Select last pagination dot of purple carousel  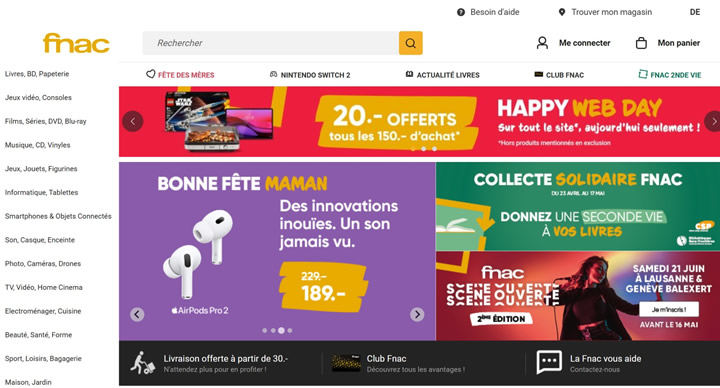pyautogui.click(x=290, y=331)
